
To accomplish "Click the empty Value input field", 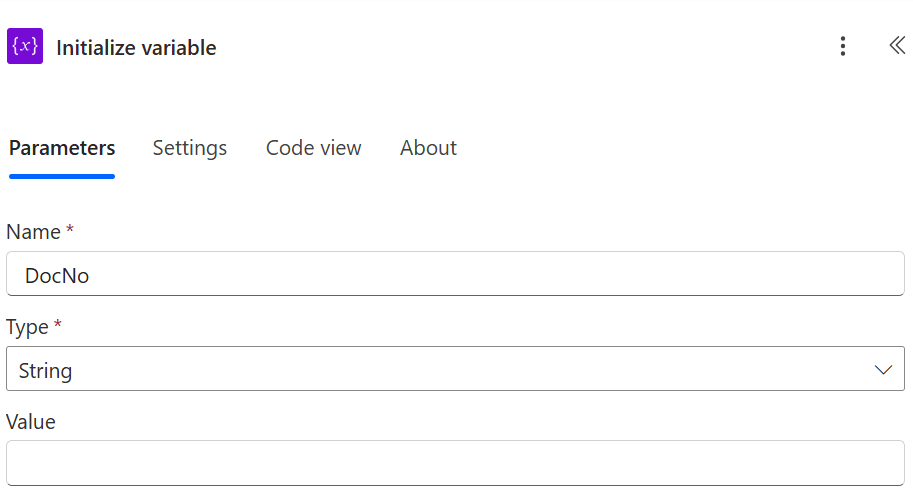I will click(455, 463).
